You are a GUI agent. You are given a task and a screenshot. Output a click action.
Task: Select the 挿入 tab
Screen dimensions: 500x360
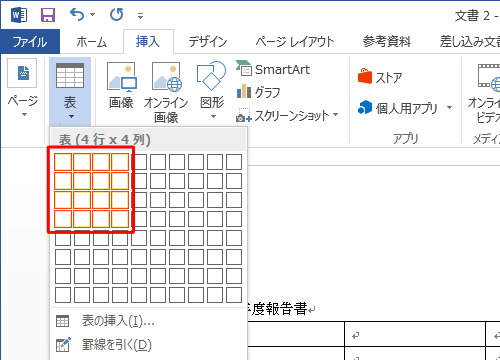pyautogui.click(x=148, y=42)
